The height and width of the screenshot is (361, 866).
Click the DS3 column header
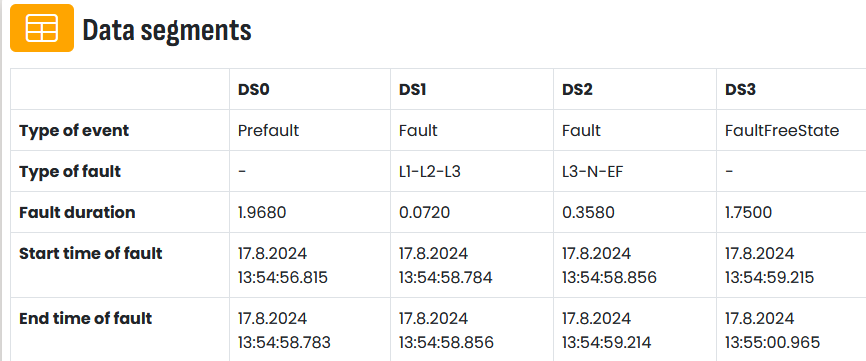740,89
